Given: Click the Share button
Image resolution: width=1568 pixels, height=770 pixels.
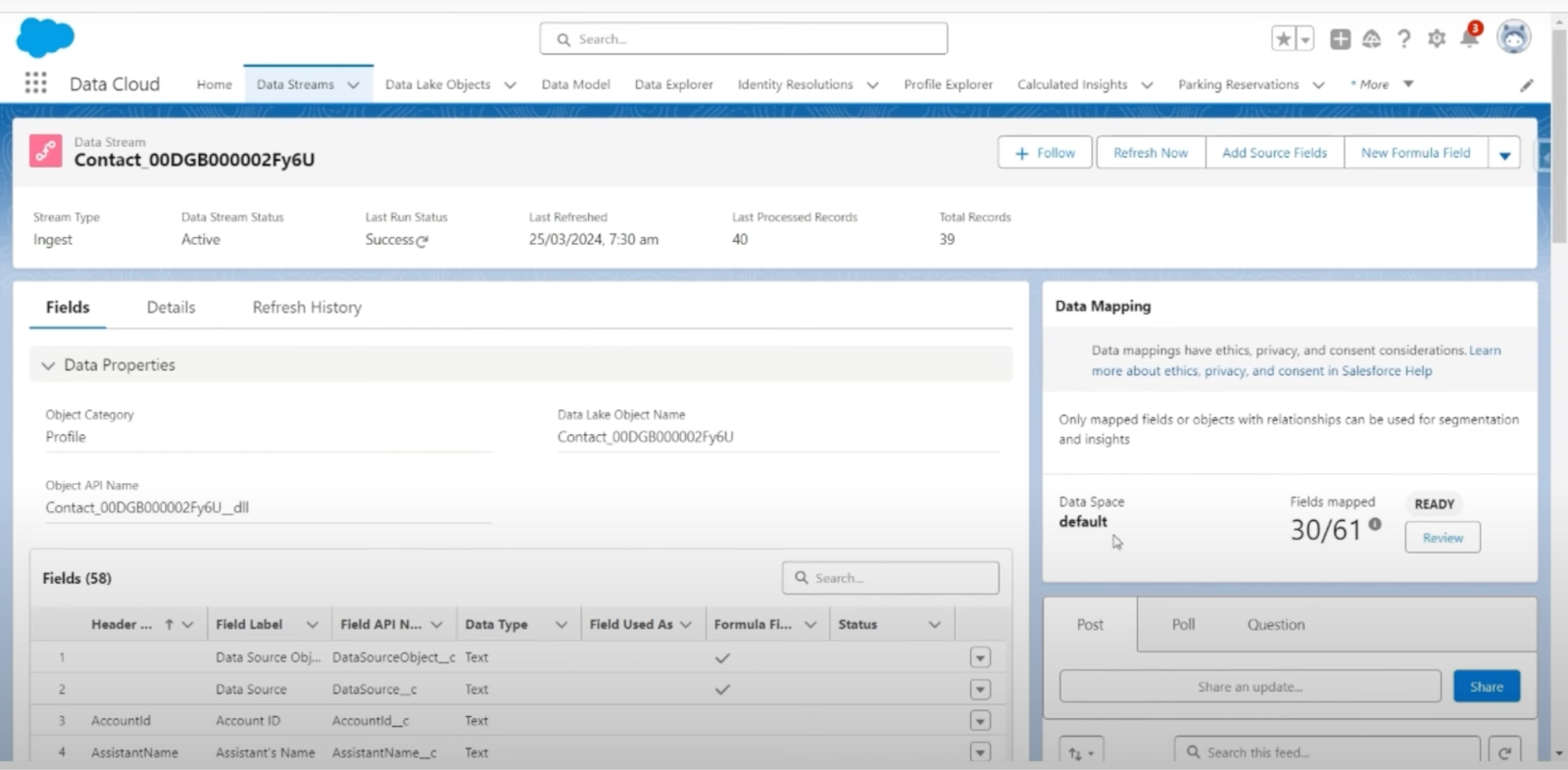Looking at the screenshot, I should (x=1487, y=687).
